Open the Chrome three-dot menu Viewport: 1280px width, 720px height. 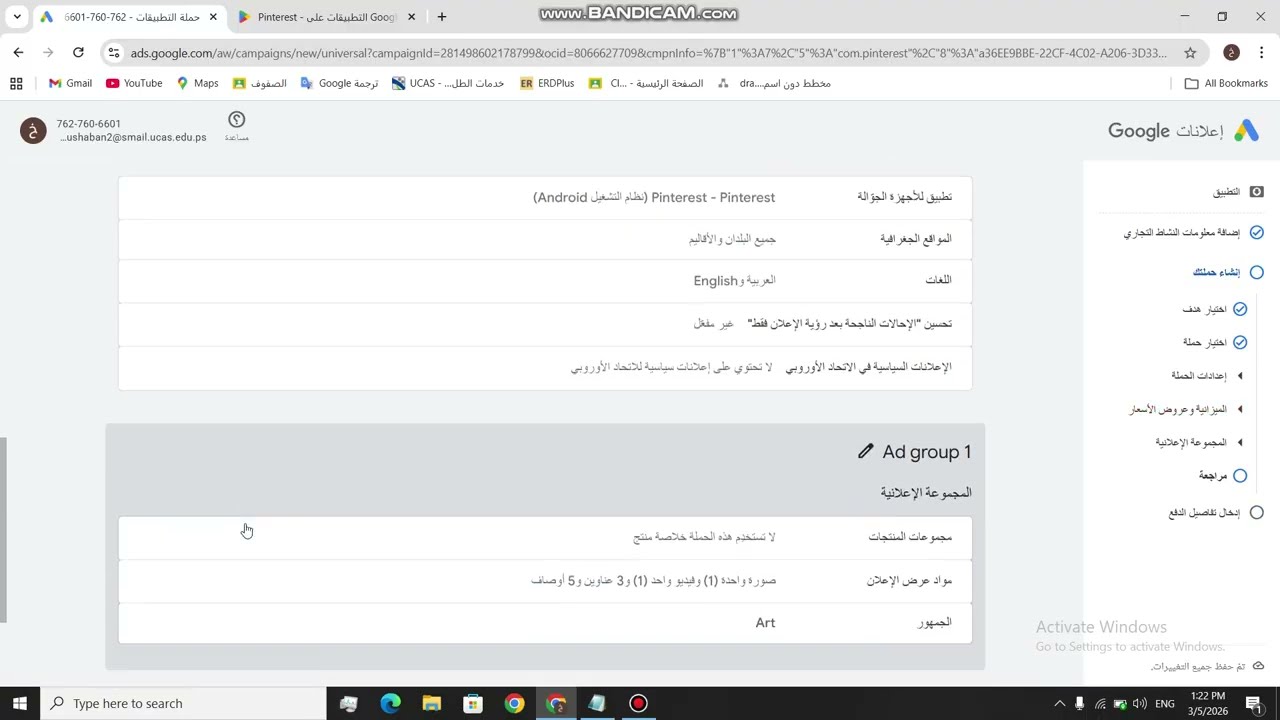coord(1262,53)
